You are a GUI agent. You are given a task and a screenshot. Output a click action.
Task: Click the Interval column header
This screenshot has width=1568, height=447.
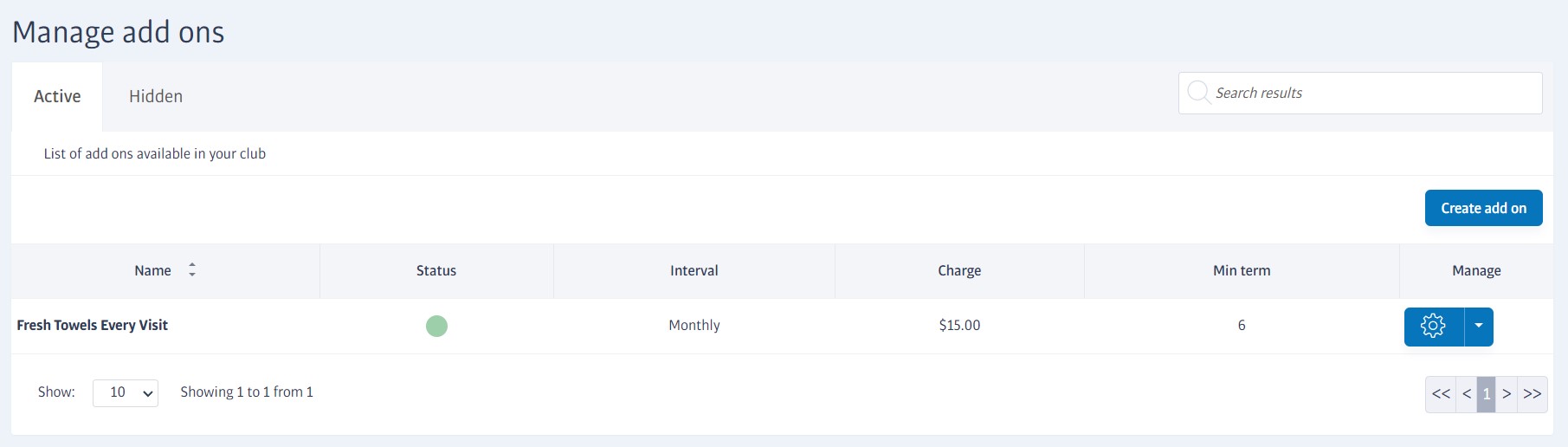click(x=694, y=270)
